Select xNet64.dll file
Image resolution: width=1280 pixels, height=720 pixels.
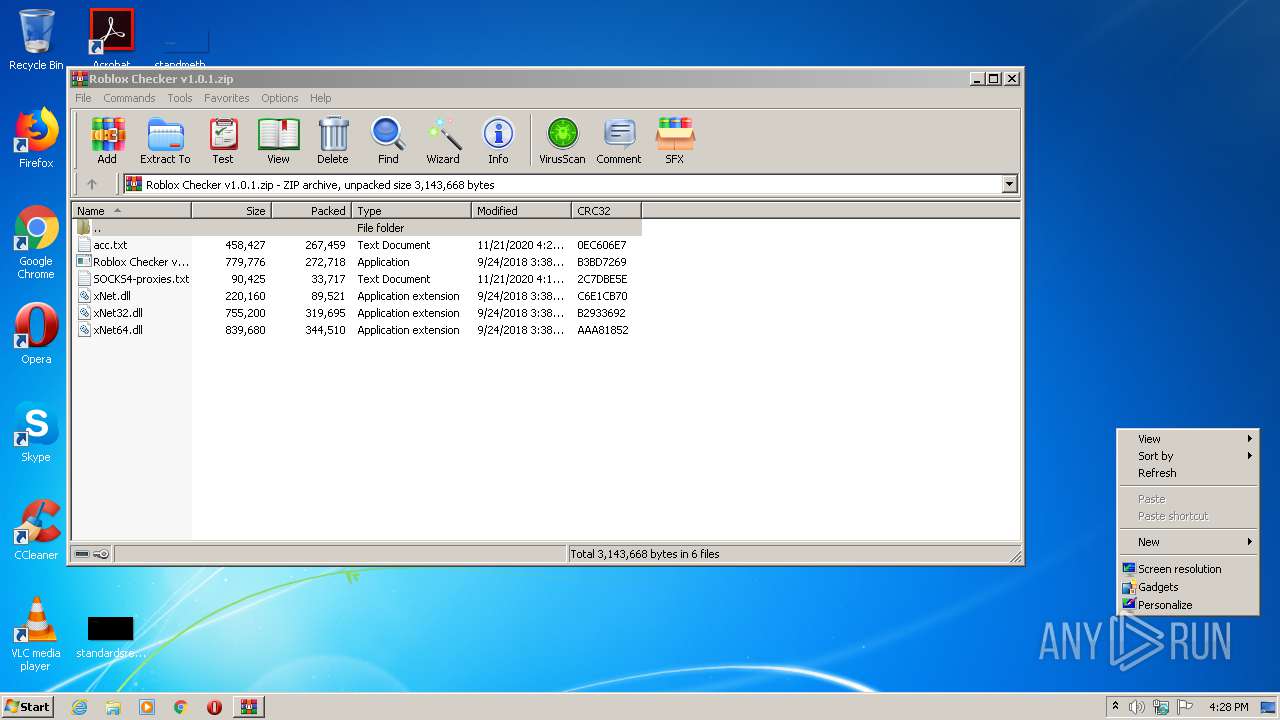[x=357, y=330]
